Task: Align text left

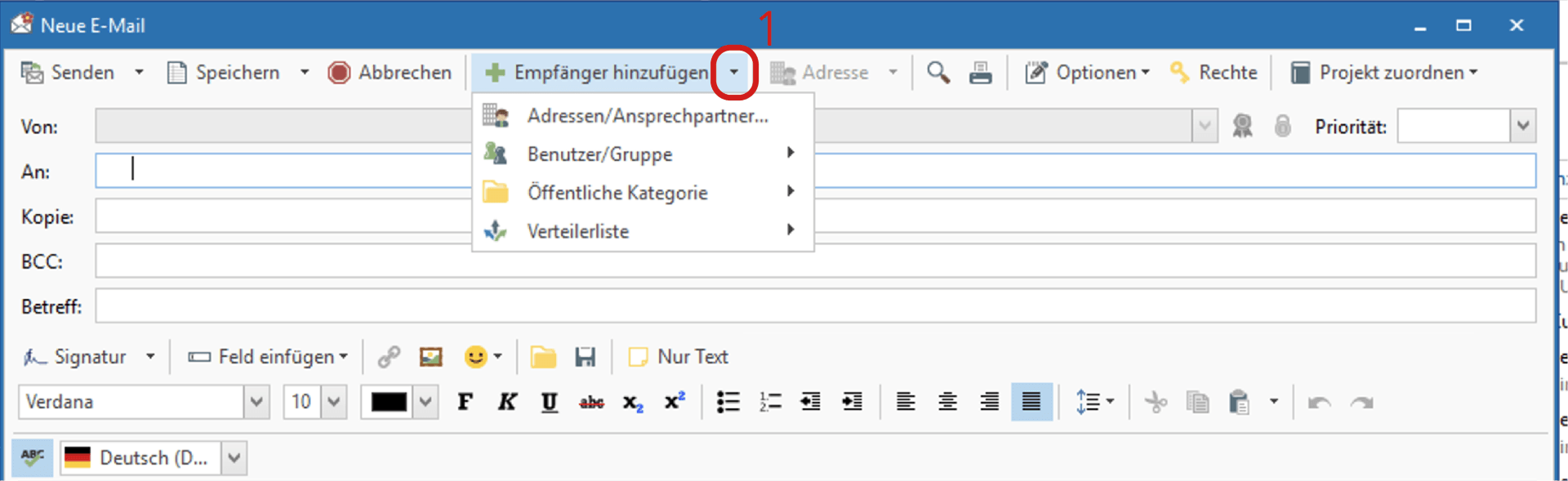Action: [x=906, y=402]
